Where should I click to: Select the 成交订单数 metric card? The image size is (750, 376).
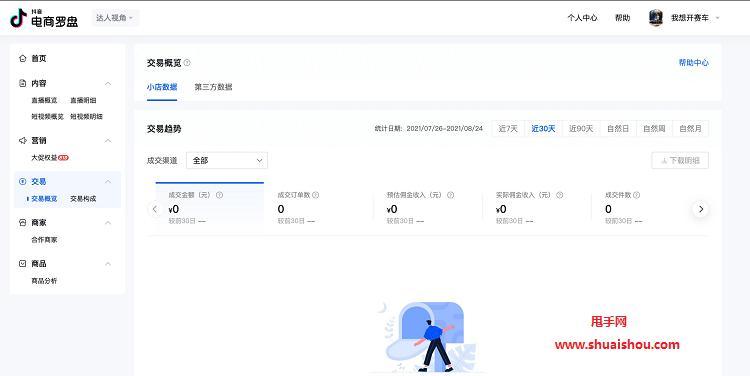[x=319, y=208]
